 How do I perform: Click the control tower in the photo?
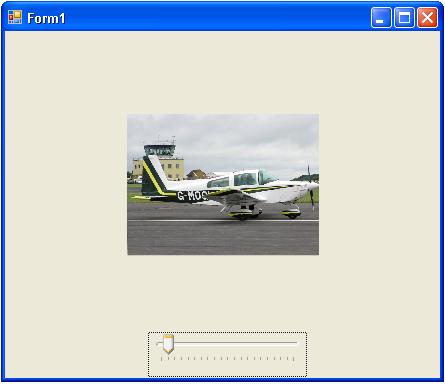pyautogui.click(x=160, y=151)
